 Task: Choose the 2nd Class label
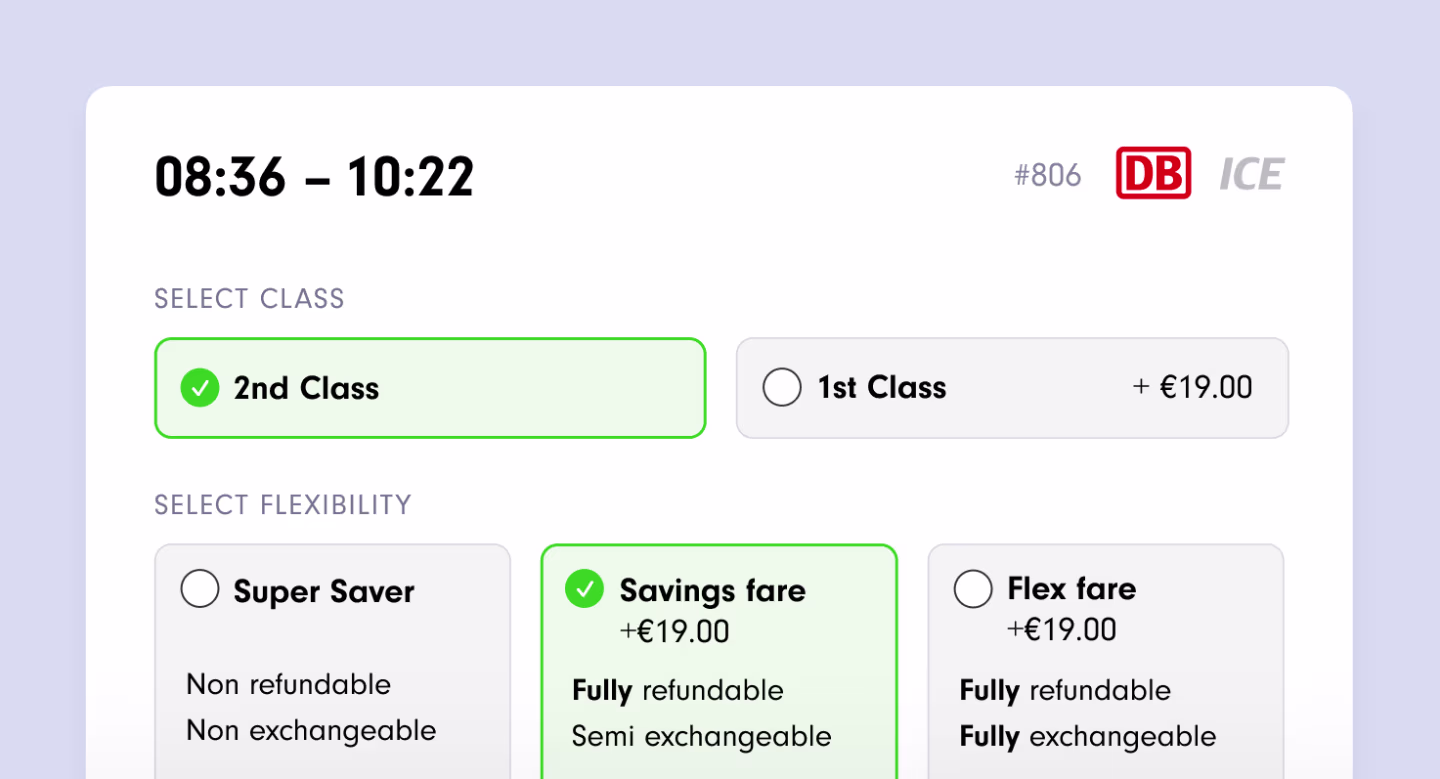pos(306,388)
